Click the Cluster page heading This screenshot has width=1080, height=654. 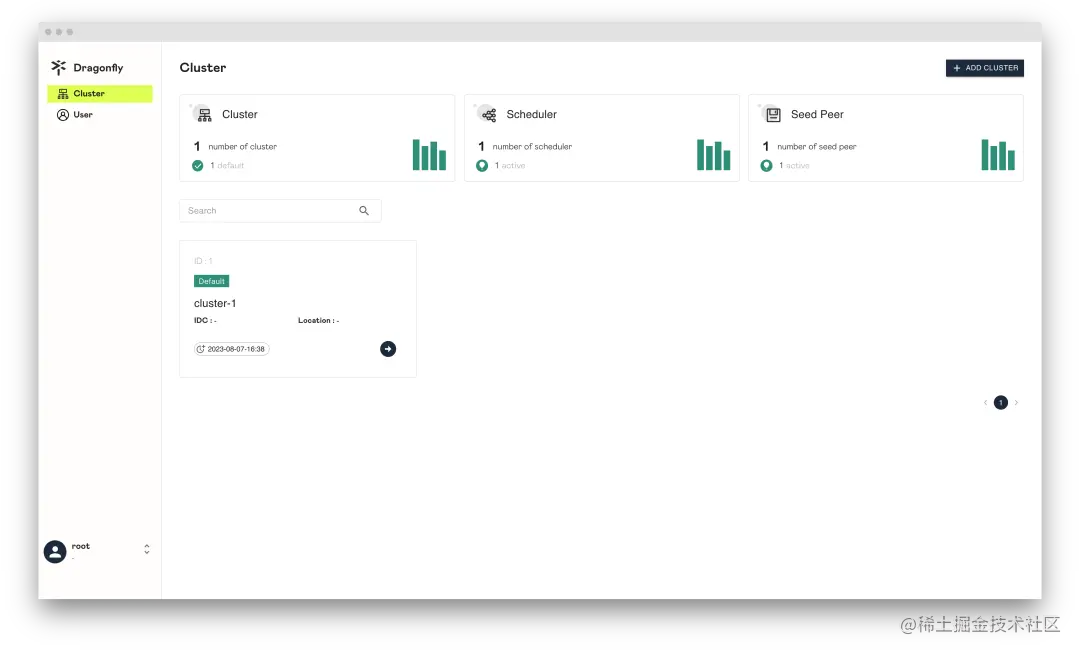[x=202, y=67]
